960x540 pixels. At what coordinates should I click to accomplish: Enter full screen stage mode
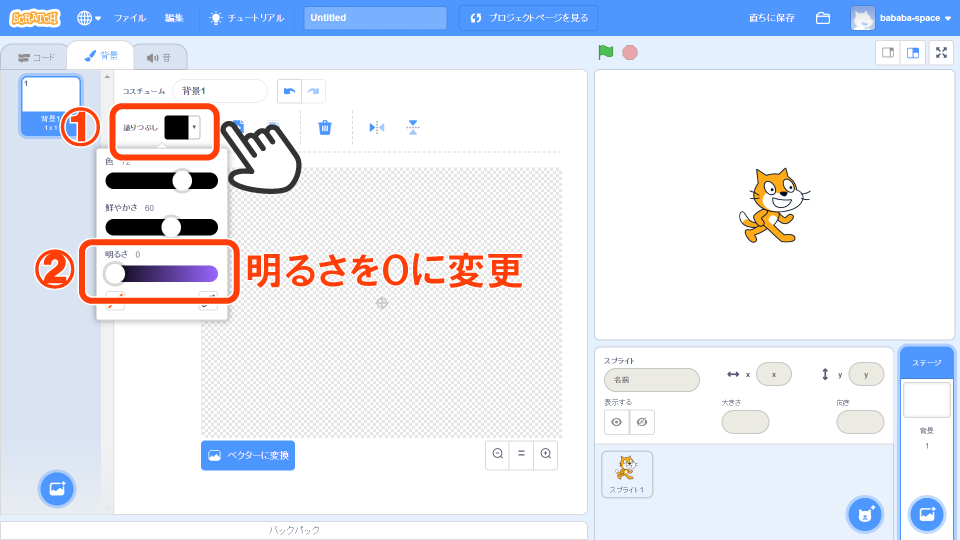pos(940,52)
